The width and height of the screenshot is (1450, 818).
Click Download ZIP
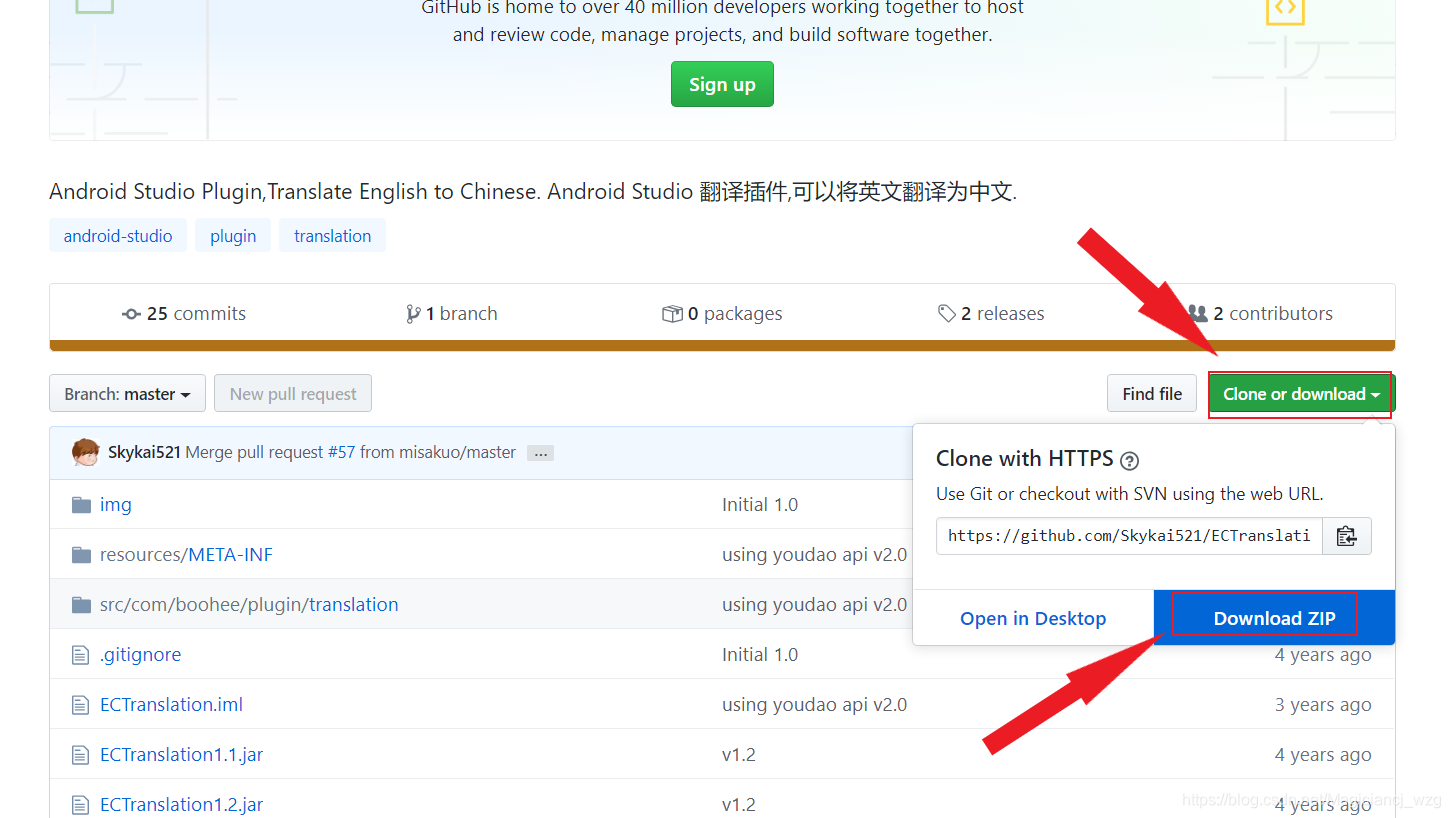point(1274,618)
